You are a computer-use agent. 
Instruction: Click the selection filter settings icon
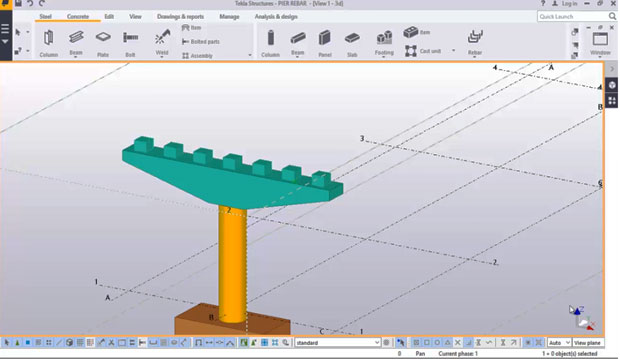(x=386, y=343)
